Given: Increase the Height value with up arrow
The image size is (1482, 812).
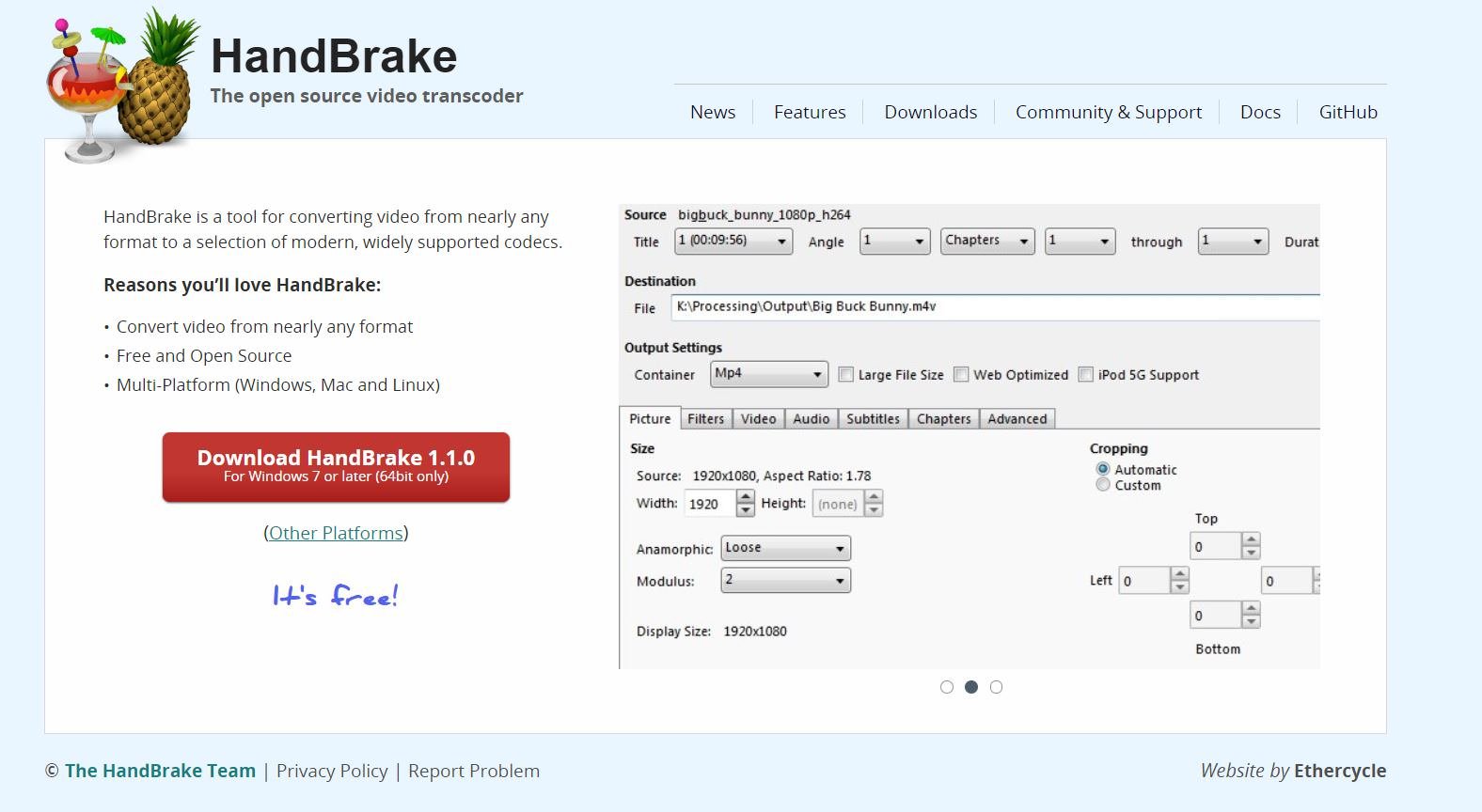Looking at the screenshot, I should click(874, 496).
